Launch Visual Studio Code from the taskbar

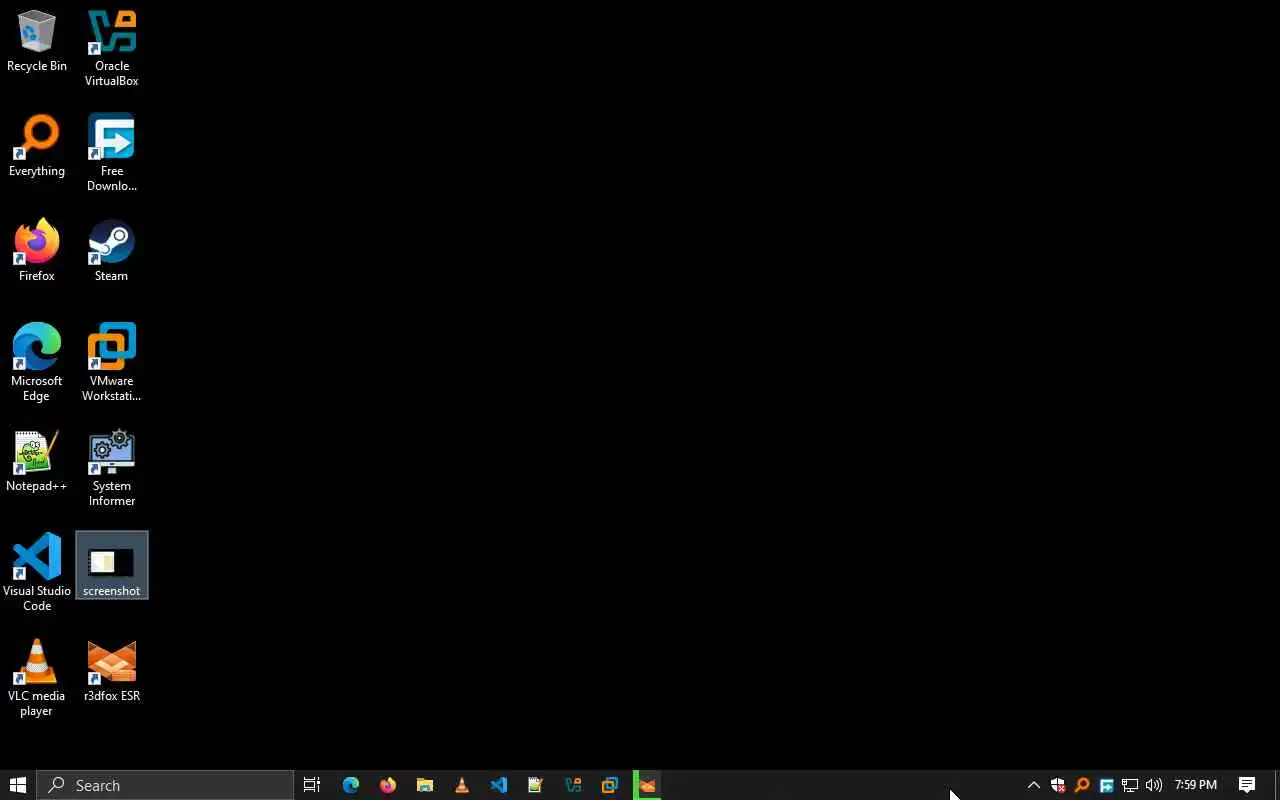(x=499, y=785)
